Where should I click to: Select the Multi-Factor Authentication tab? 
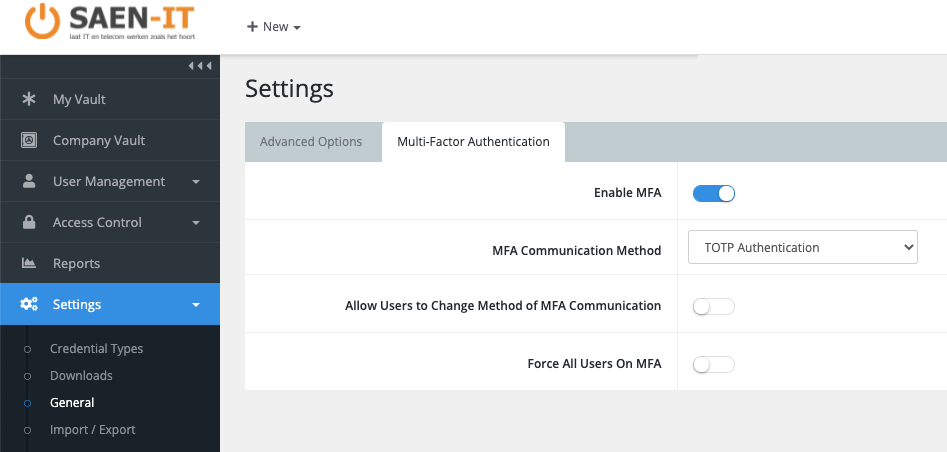click(x=473, y=142)
